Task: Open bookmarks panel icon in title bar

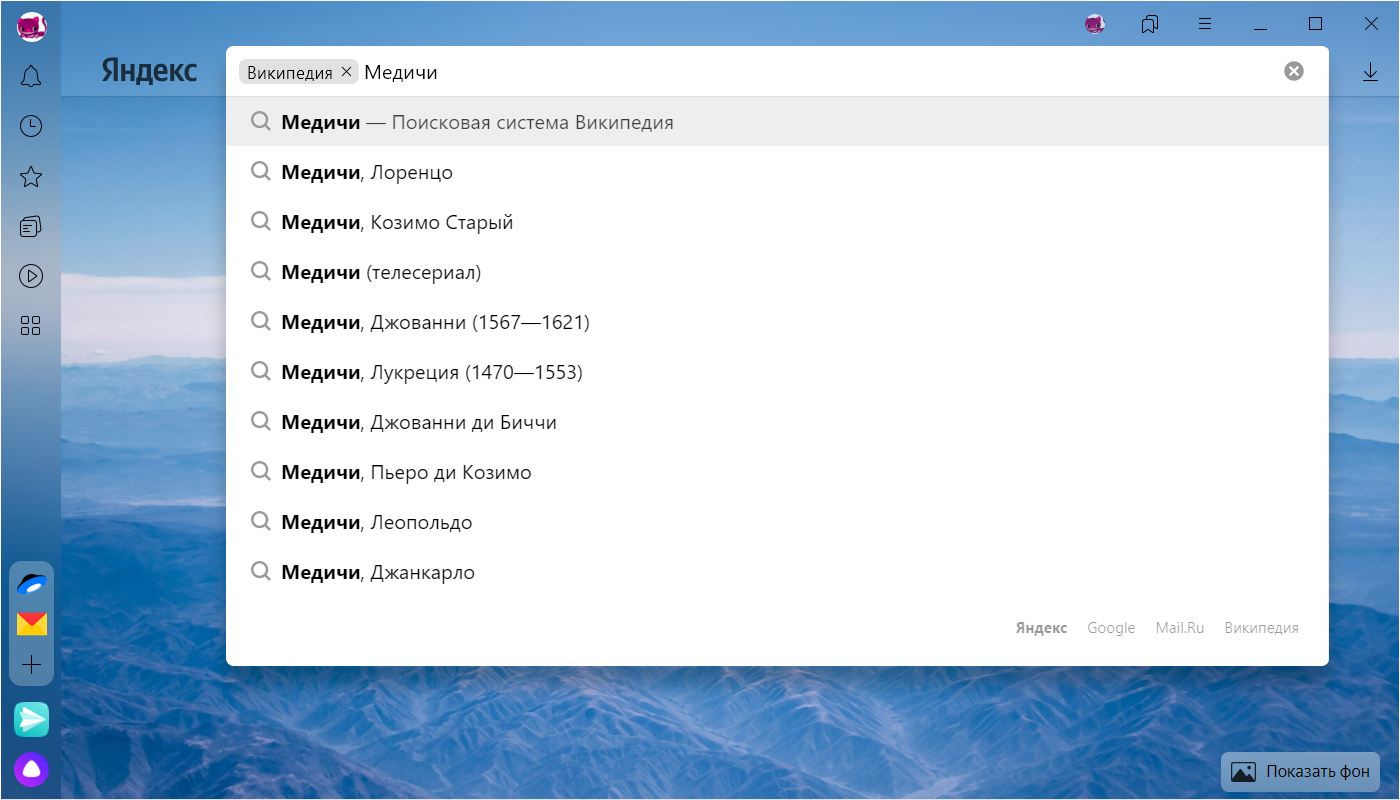Action: pyautogui.click(x=1150, y=24)
